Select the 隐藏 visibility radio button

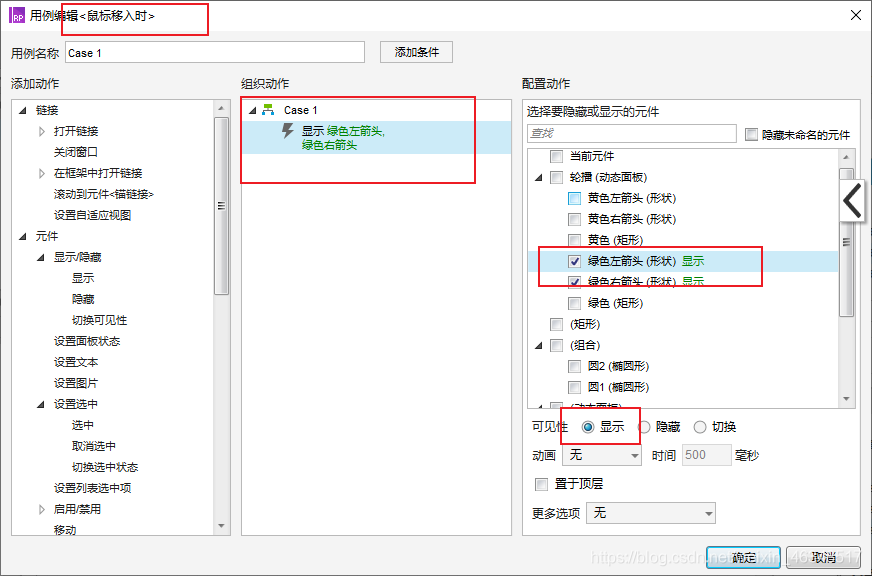coord(644,427)
